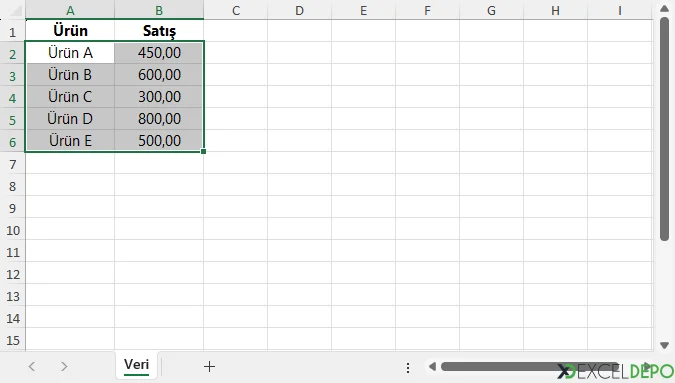Add a new sheet with plus icon
675x383 pixels.
209,367
